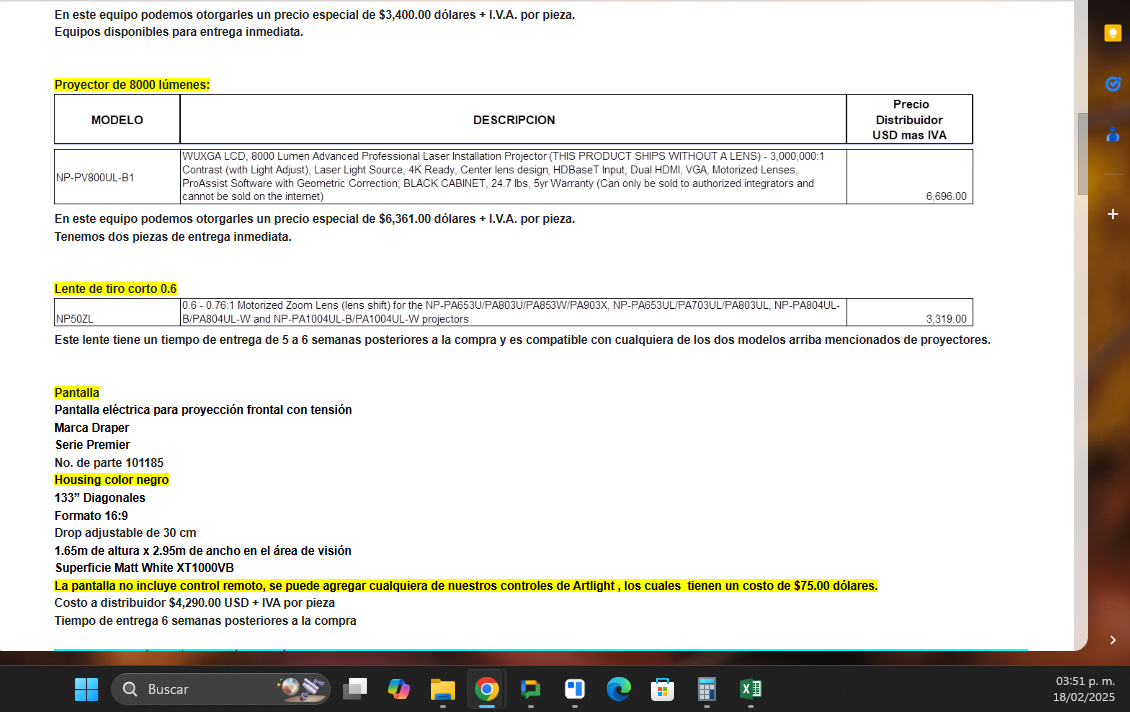Click the search highlight icon in Buscar box
The width and height of the screenshot is (1130, 712).
[x=302, y=687]
